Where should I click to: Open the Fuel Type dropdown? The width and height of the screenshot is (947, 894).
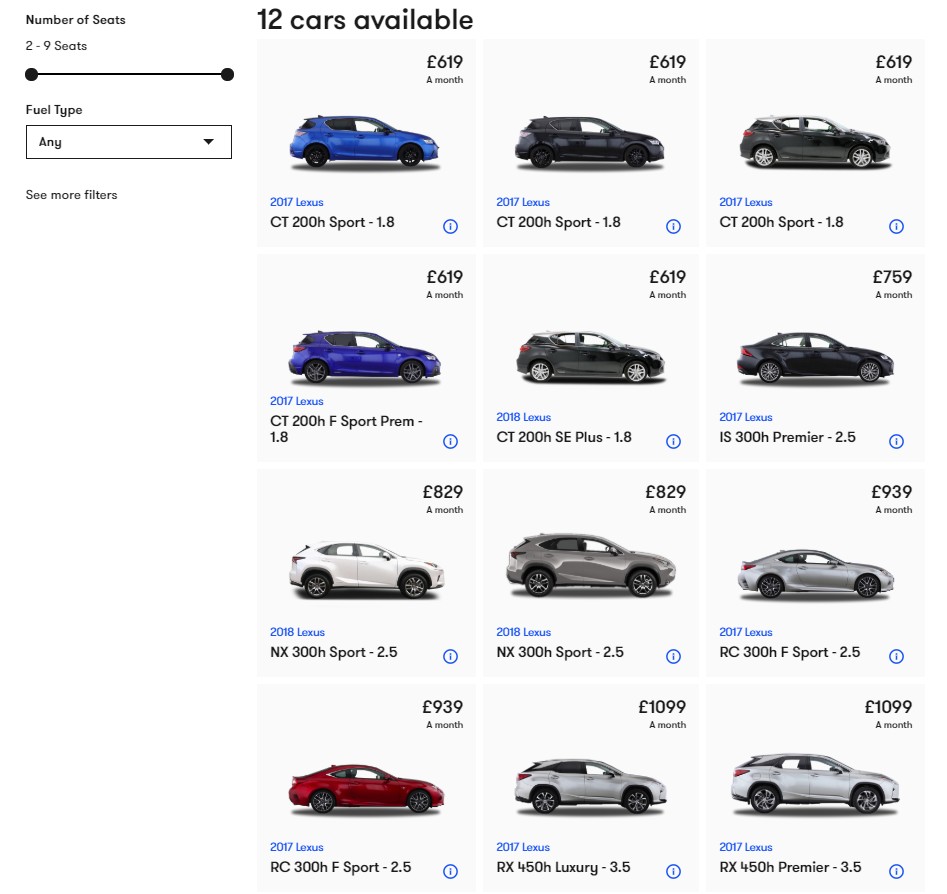pos(129,142)
